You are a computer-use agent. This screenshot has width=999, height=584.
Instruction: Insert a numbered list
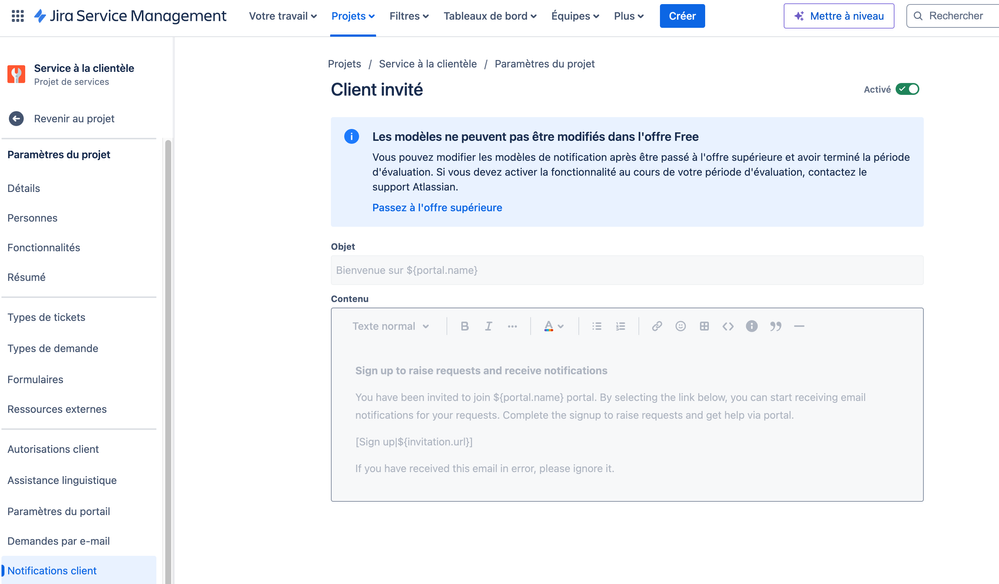tap(621, 326)
